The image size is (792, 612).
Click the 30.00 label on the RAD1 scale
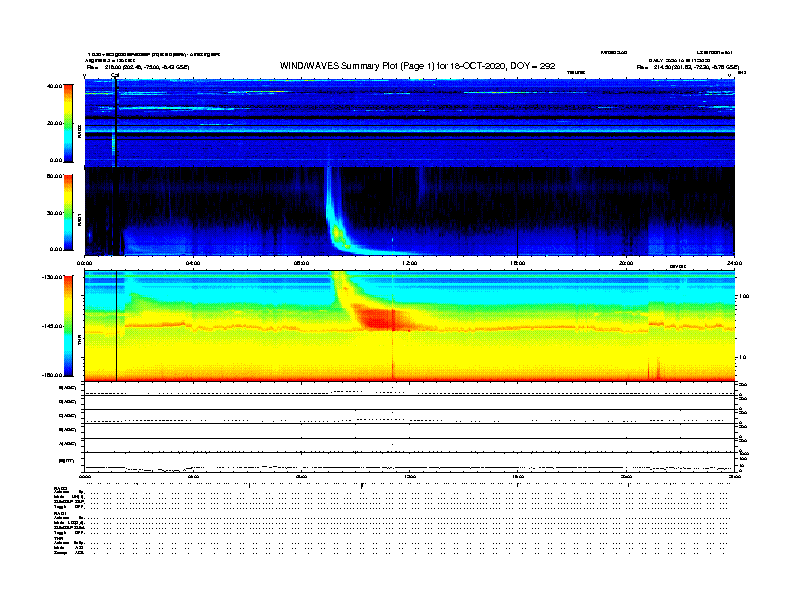point(55,213)
